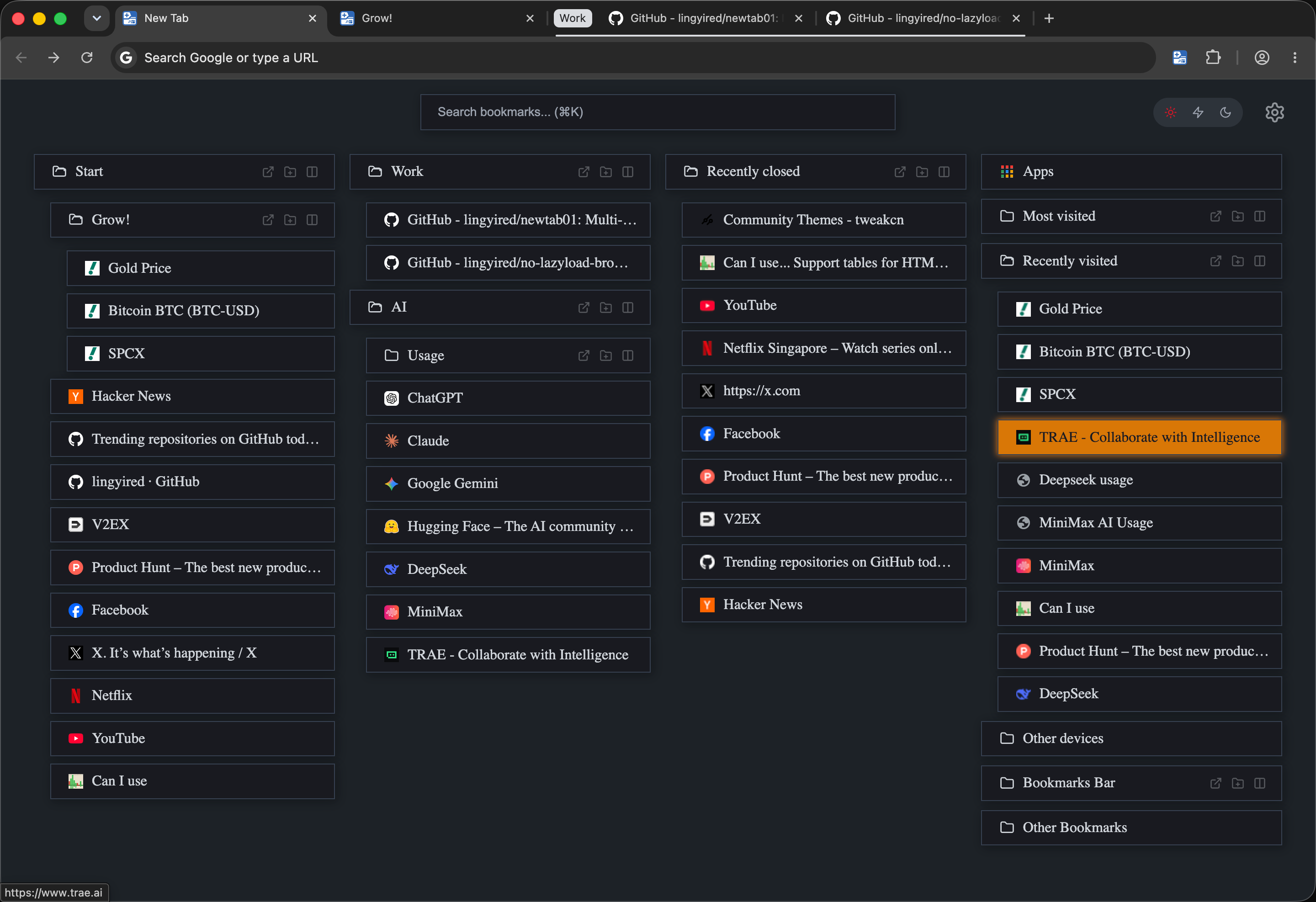Switch to the dark theme moon toggle
Viewport: 1316px width, 902px height.
(x=1226, y=112)
